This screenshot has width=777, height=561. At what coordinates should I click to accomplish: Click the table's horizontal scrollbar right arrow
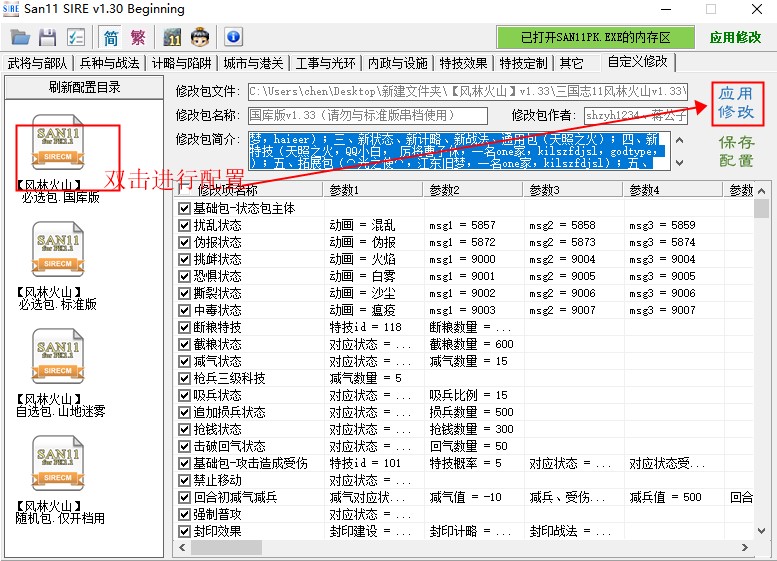click(x=745, y=548)
